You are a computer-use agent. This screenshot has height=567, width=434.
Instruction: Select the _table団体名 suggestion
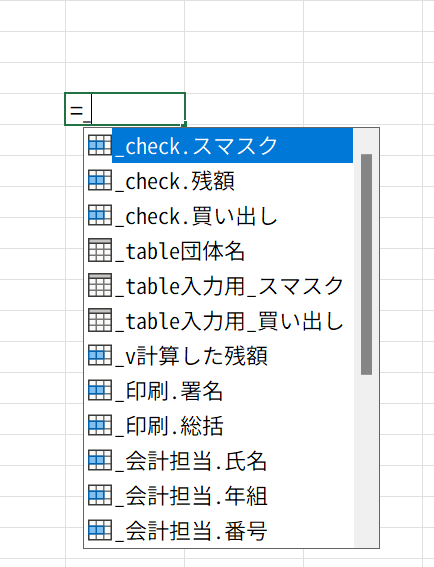point(219,250)
